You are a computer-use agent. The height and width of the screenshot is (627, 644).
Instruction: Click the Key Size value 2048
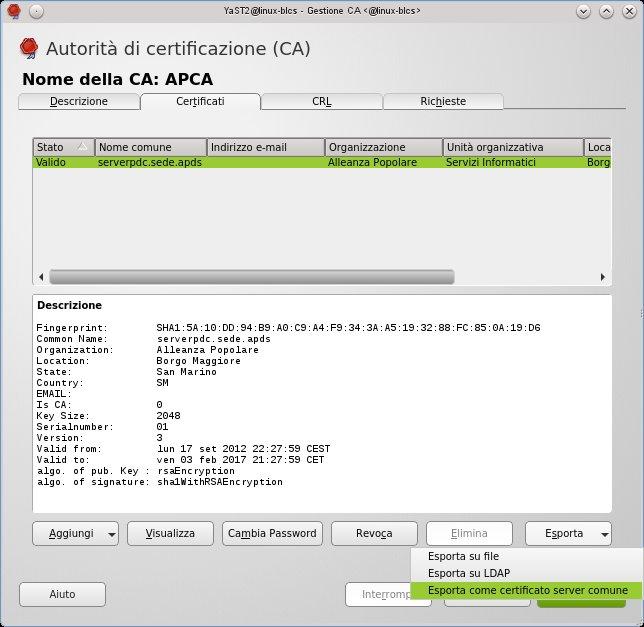pyautogui.click(x=168, y=416)
